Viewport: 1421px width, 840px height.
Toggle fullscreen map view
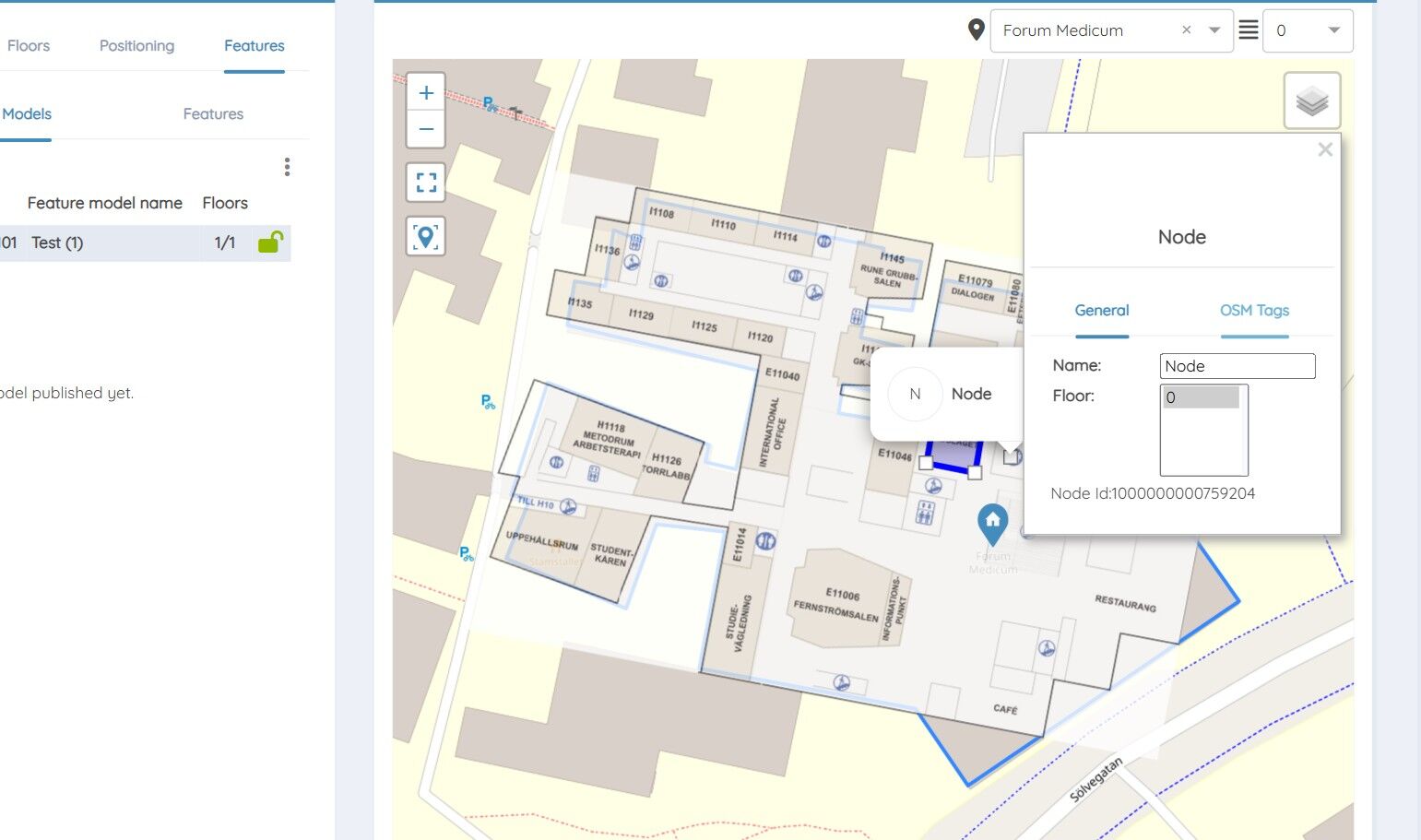pyautogui.click(x=426, y=183)
